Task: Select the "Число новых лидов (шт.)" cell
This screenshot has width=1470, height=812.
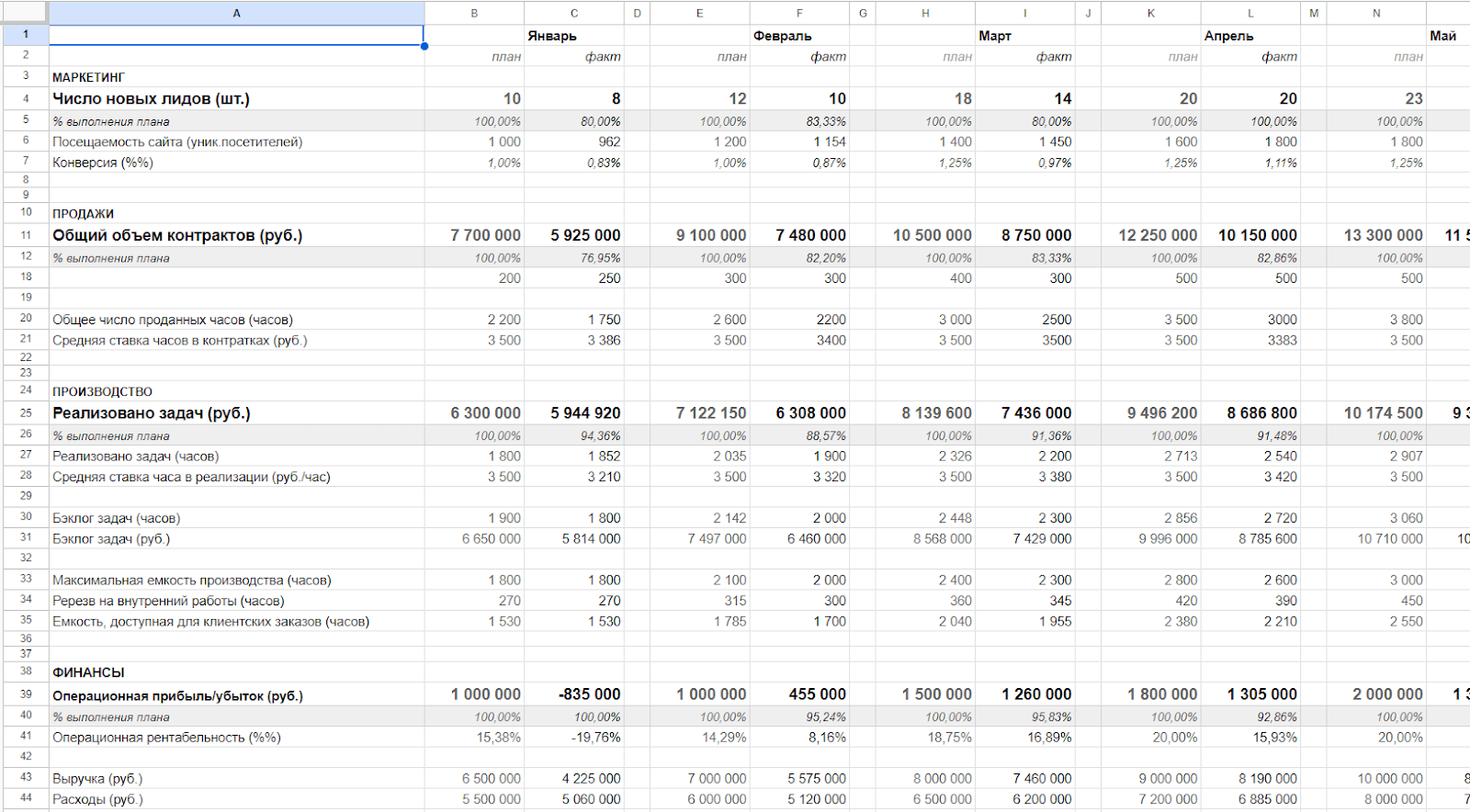Action: pyautogui.click(x=236, y=98)
